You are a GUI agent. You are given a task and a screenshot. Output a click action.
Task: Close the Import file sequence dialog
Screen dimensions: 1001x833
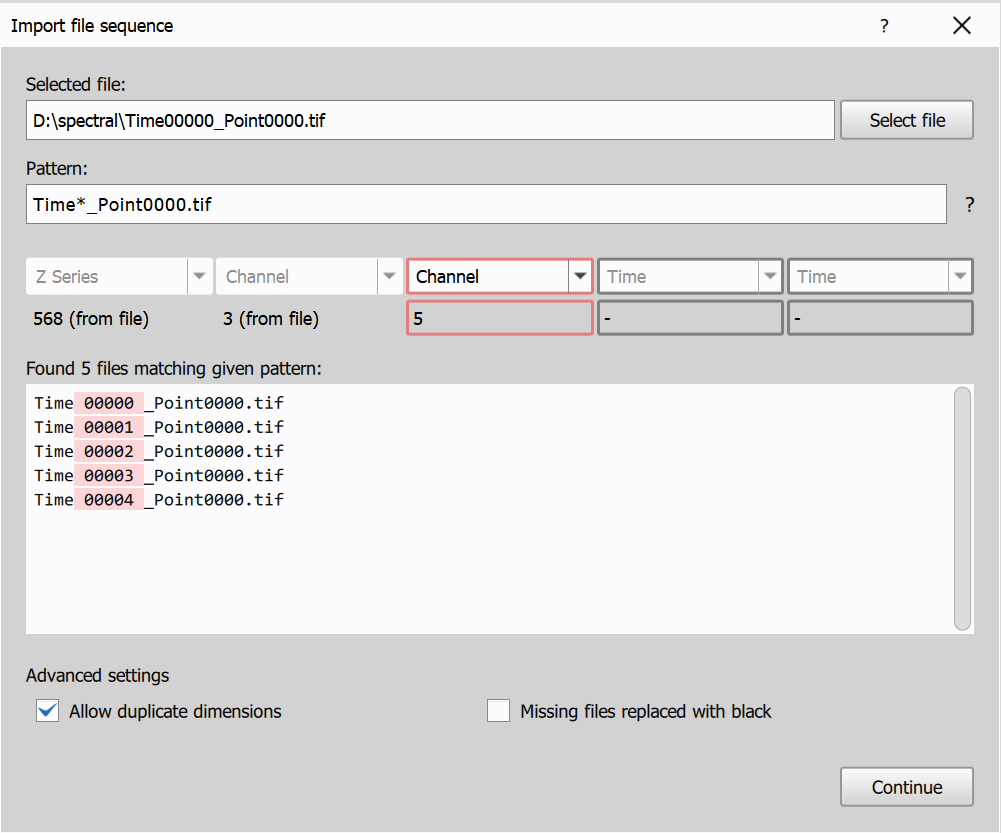tap(961, 25)
